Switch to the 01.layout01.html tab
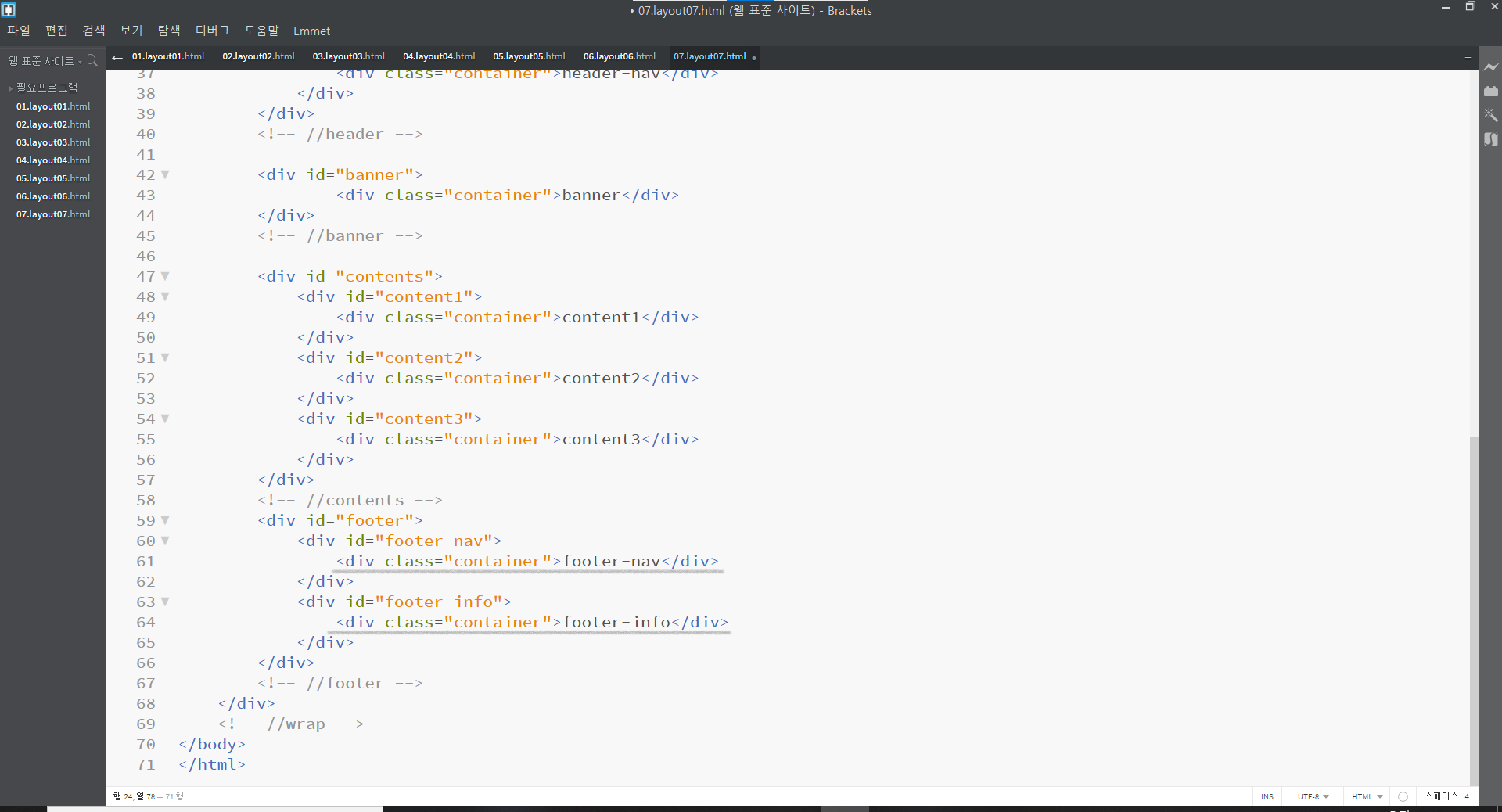This screenshot has height=812, width=1502. [x=168, y=56]
